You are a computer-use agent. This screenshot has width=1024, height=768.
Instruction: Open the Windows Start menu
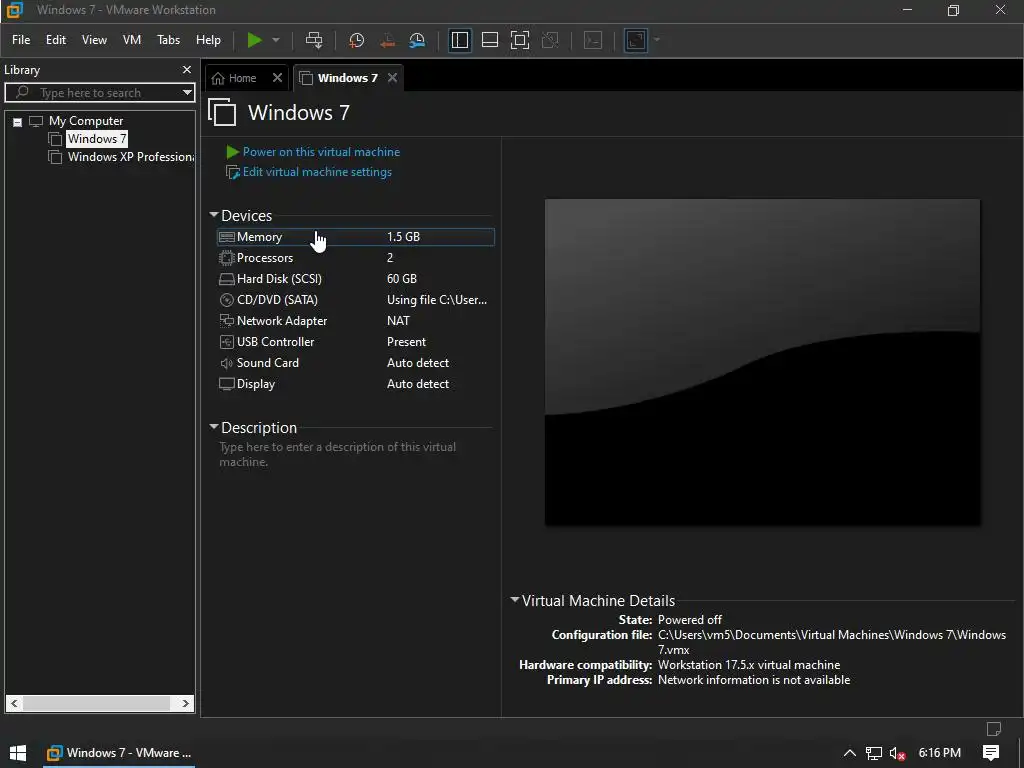point(18,753)
